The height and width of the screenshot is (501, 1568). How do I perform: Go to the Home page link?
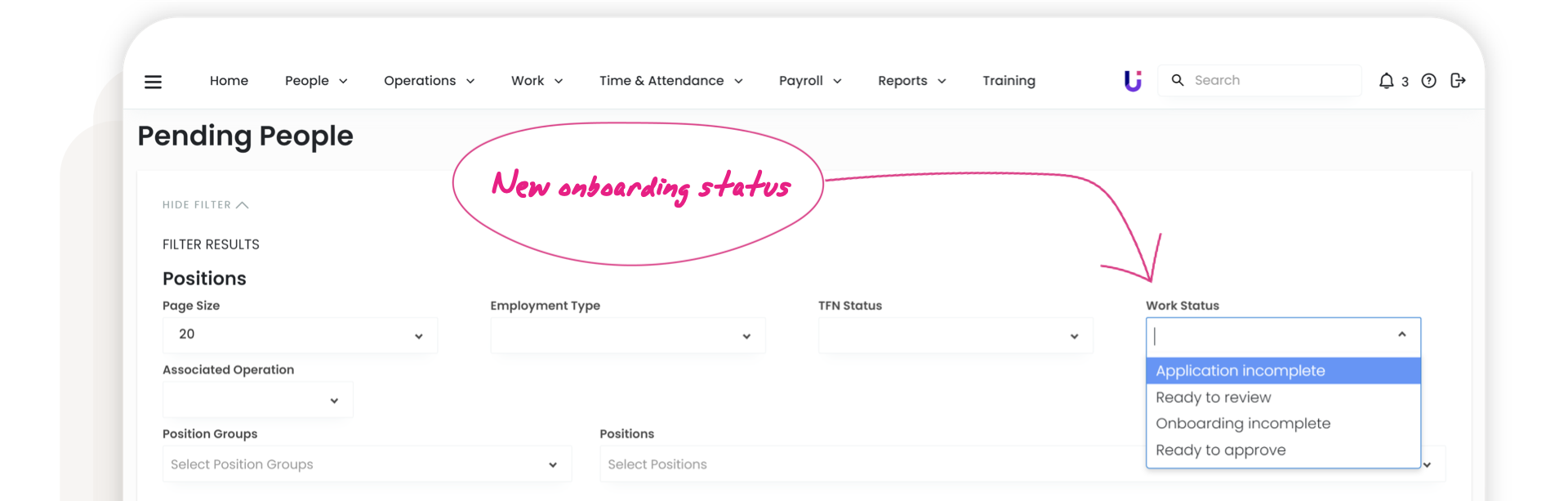click(229, 81)
